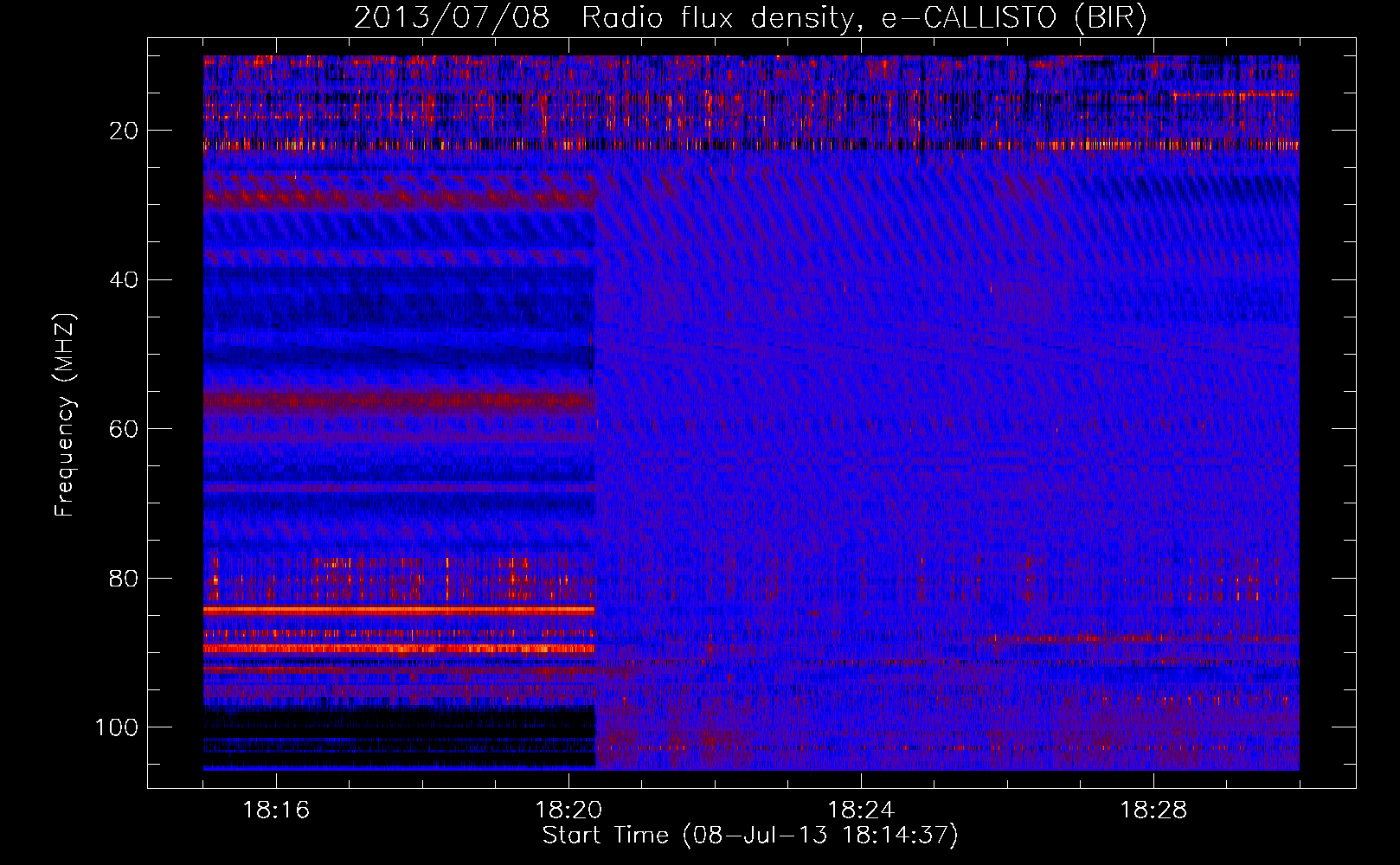Click the 'Frequency (MHZ)' axis label
This screenshot has height=865, width=1400.
pyautogui.click(x=65, y=414)
